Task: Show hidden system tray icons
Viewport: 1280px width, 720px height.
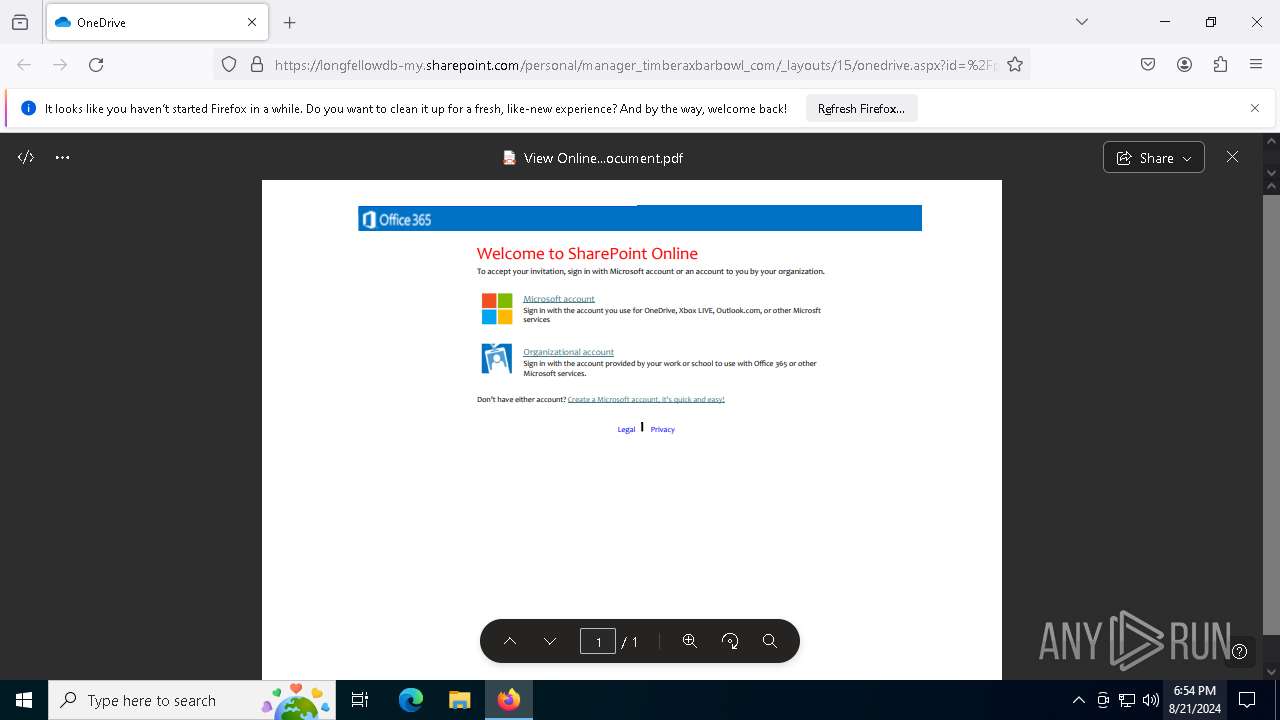Action: click(x=1078, y=700)
